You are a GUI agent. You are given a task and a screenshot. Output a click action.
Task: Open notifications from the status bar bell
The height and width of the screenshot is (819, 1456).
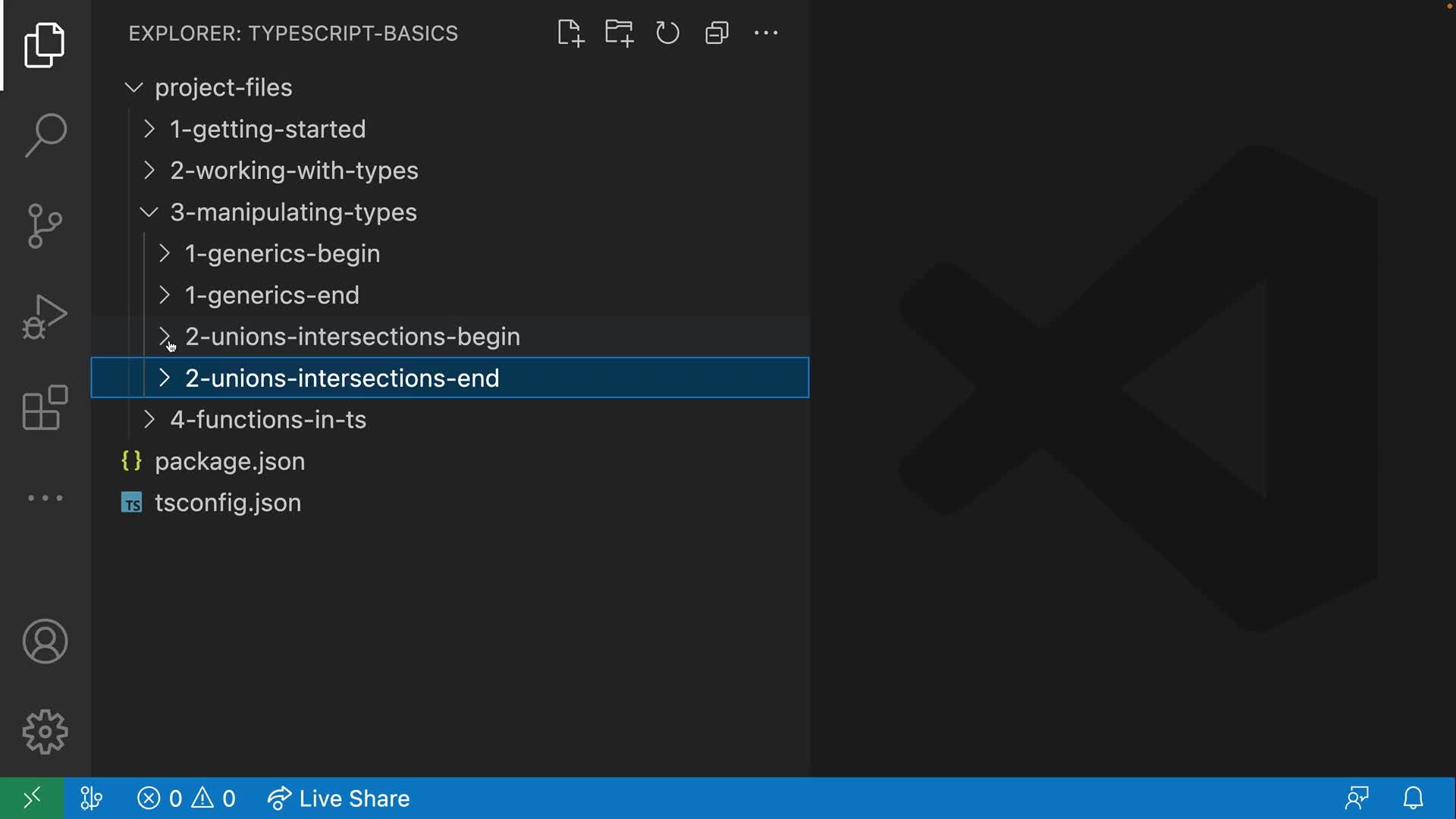pyautogui.click(x=1414, y=798)
